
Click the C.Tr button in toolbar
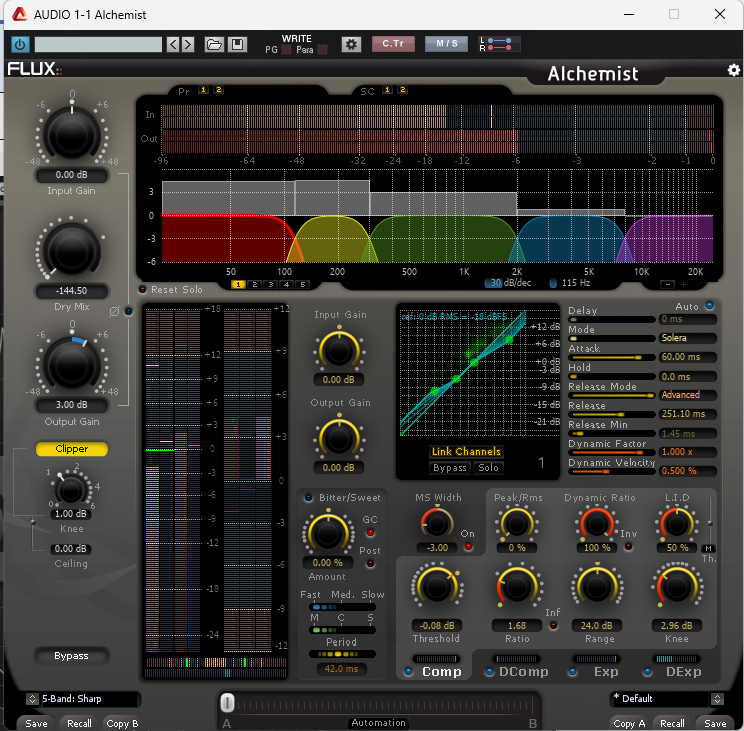coord(393,44)
